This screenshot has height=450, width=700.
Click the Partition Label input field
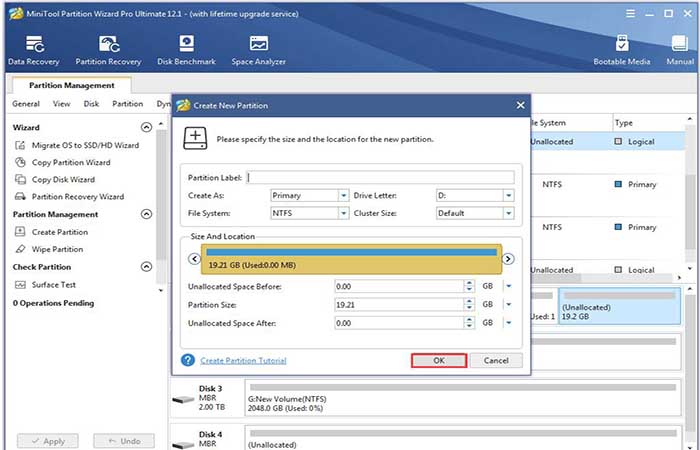click(380, 177)
